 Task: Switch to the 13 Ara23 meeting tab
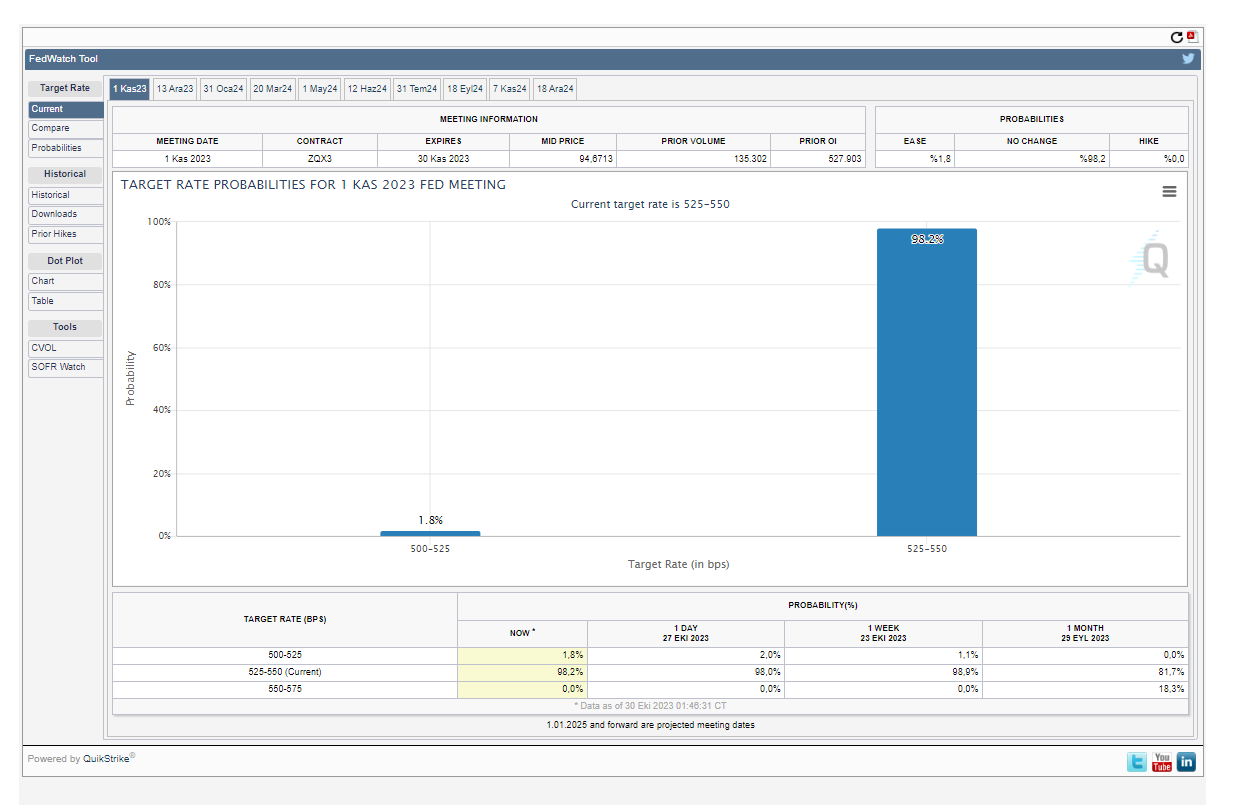pyautogui.click(x=175, y=89)
